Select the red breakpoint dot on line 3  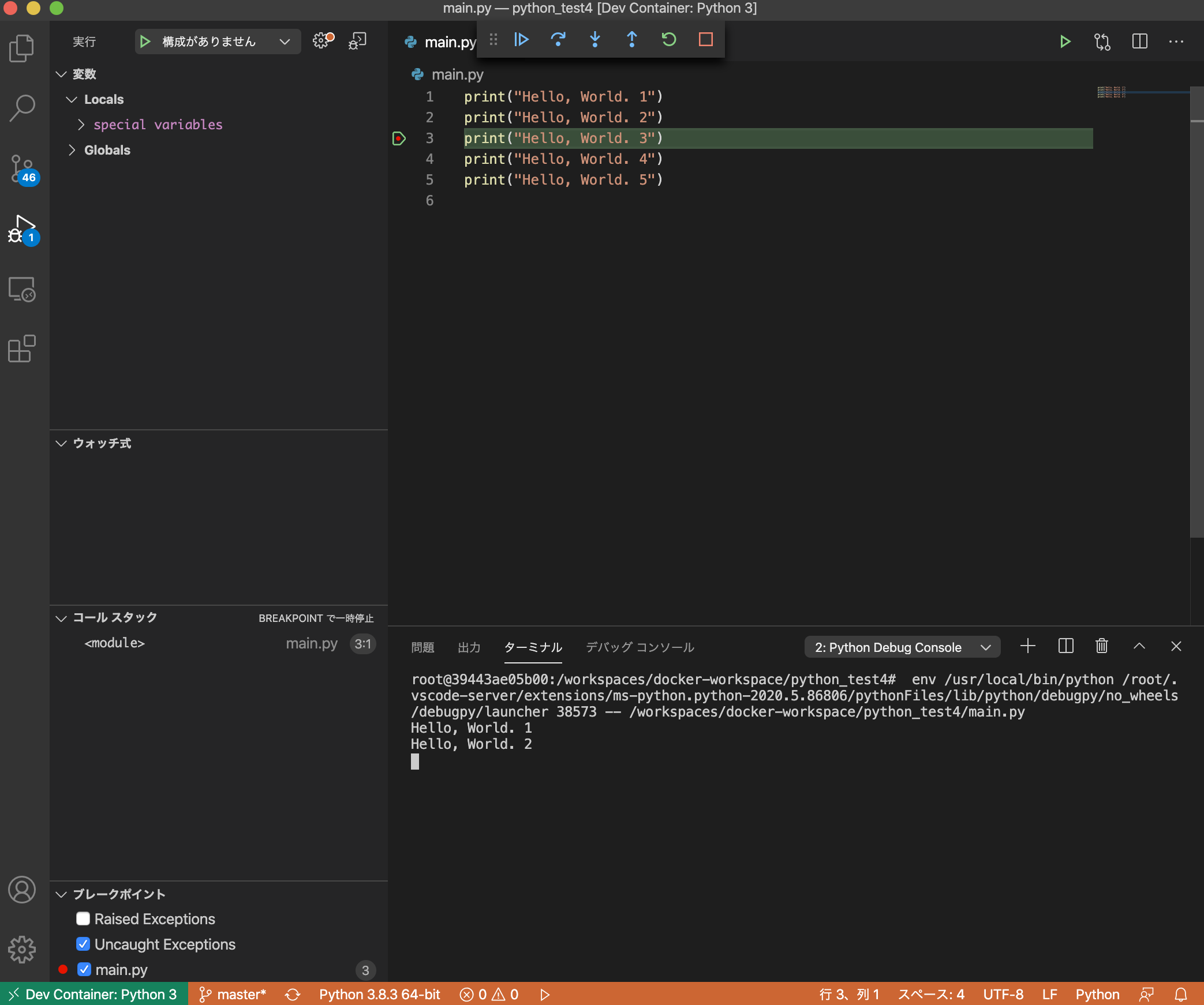point(399,138)
